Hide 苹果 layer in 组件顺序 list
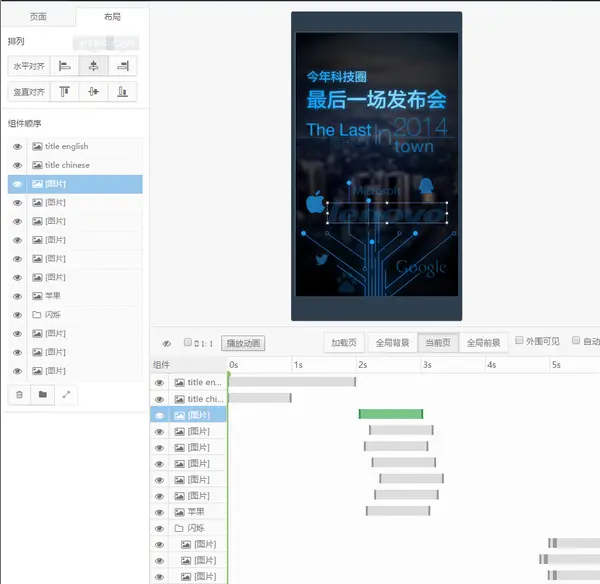Image resolution: width=600 pixels, height=584 pixels. pyautogui.click(x=17, y=296)
